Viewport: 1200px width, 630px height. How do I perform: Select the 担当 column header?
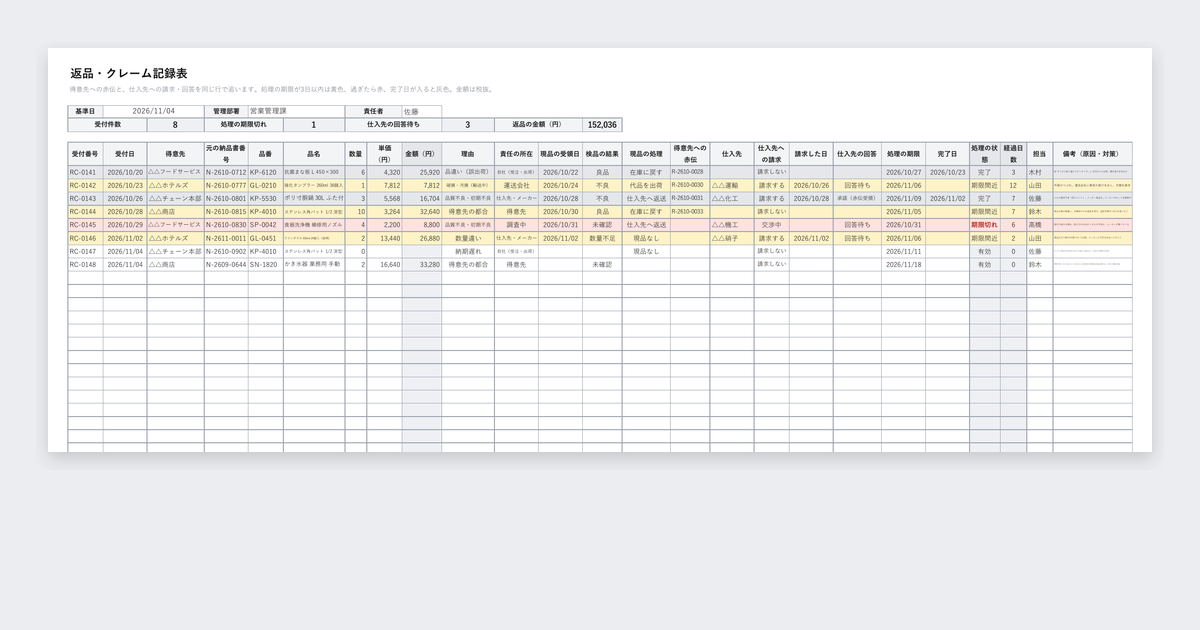pos(1039,154)
